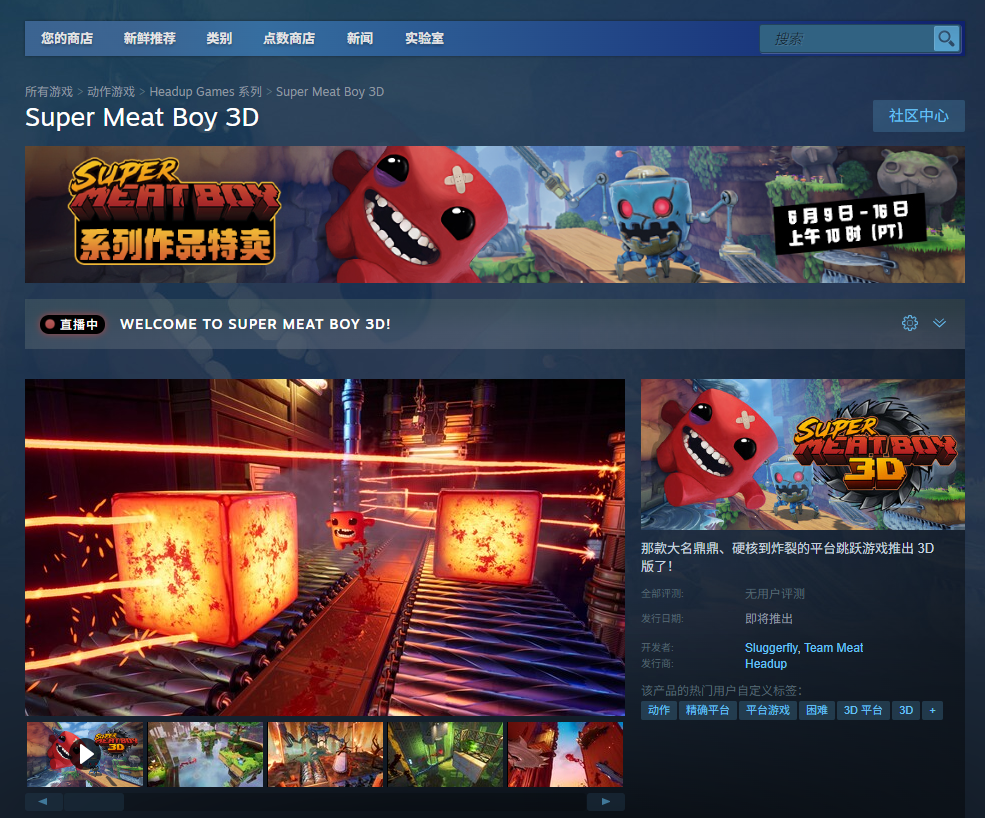Screen dimensions: 985x818
Task: Click the right scroll arrow under thumbnails
Action: coord(606,801)
